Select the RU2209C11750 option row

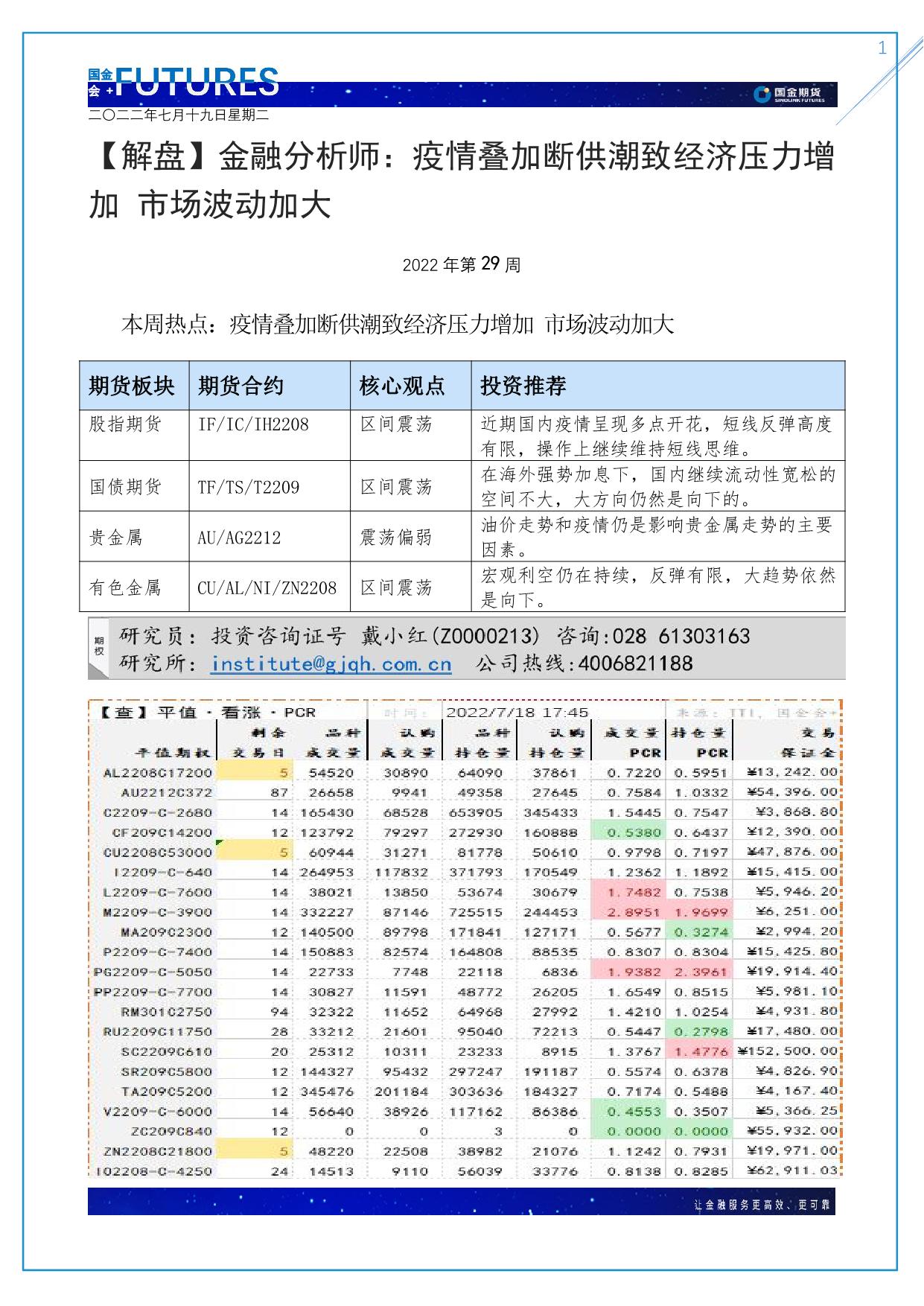tap(465, 1032)
